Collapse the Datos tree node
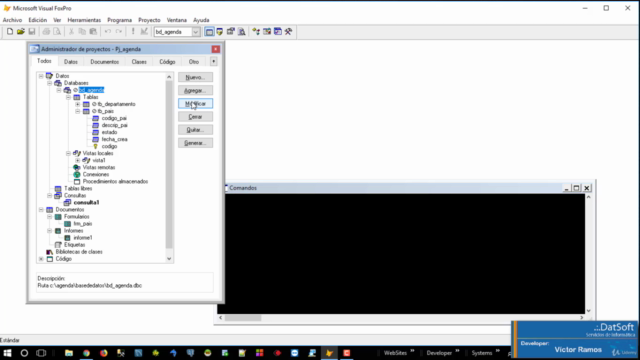 [41, 76]
